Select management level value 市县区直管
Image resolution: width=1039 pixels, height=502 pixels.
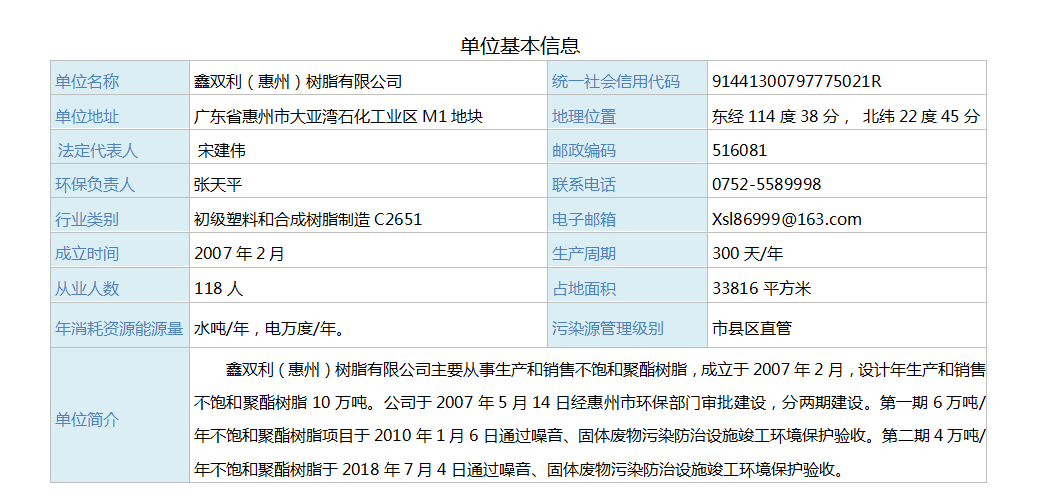[751, 328]
